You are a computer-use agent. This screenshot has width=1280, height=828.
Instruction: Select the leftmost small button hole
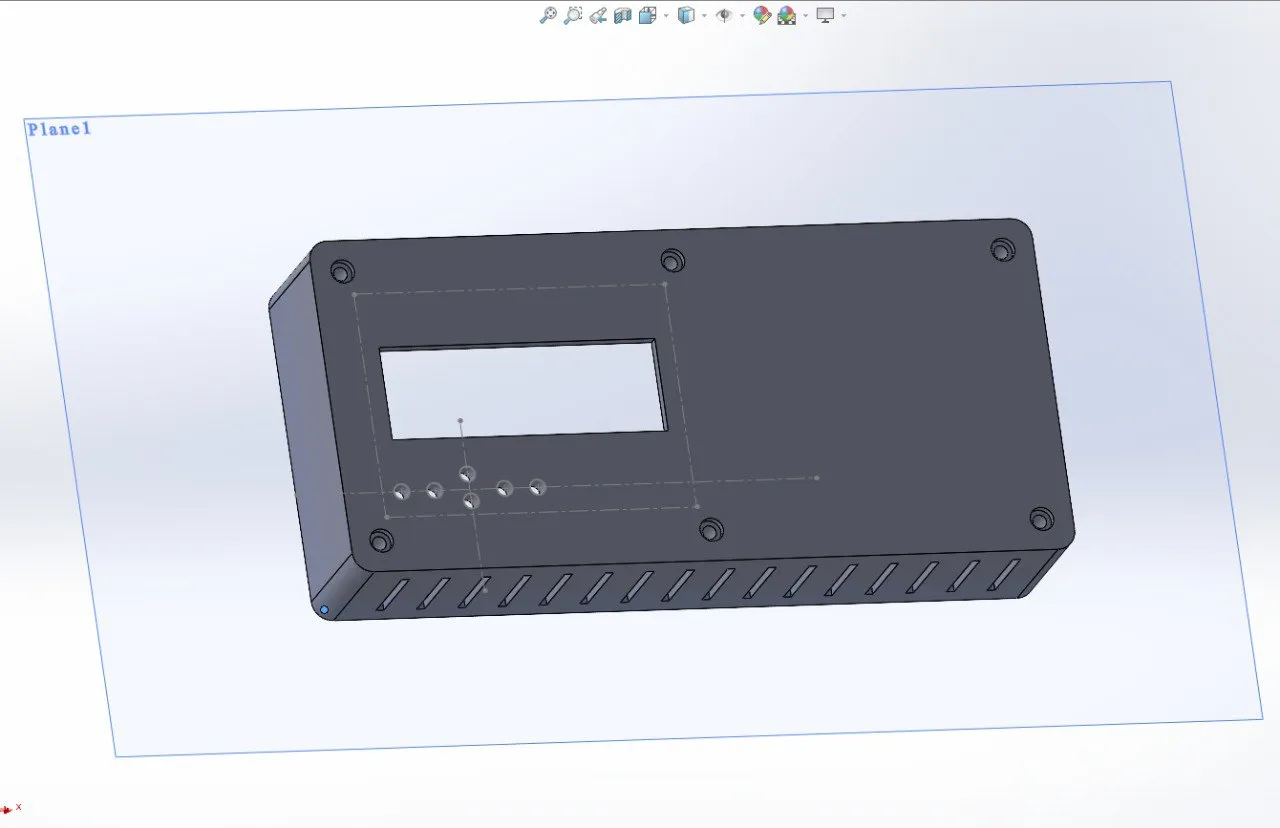(x=402, y=491)
